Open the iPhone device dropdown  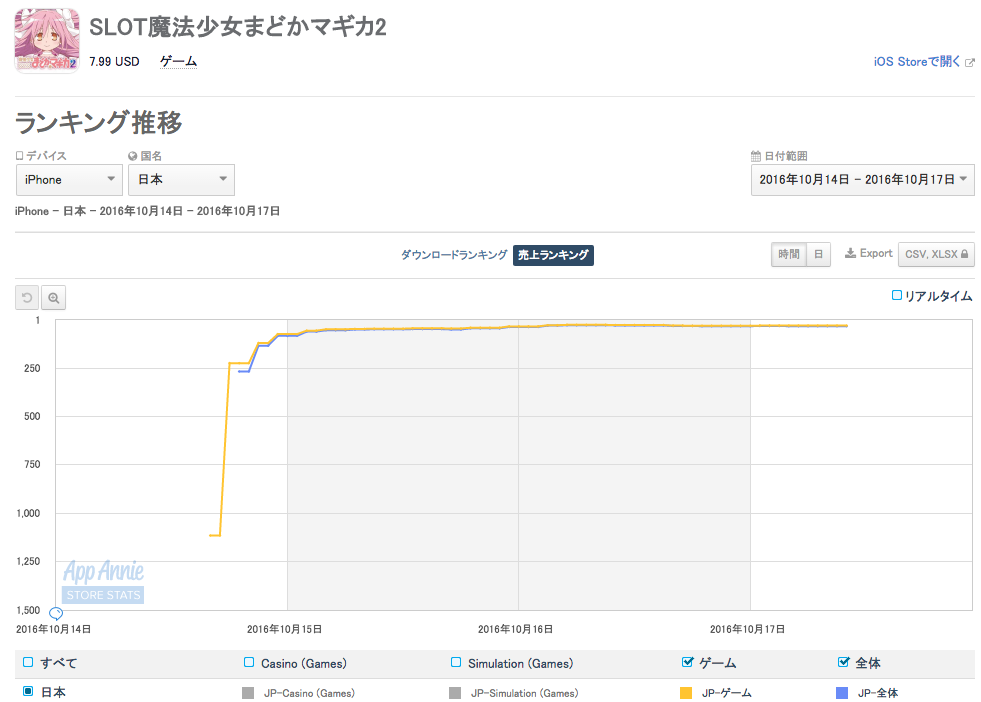[x=69, y=180]
